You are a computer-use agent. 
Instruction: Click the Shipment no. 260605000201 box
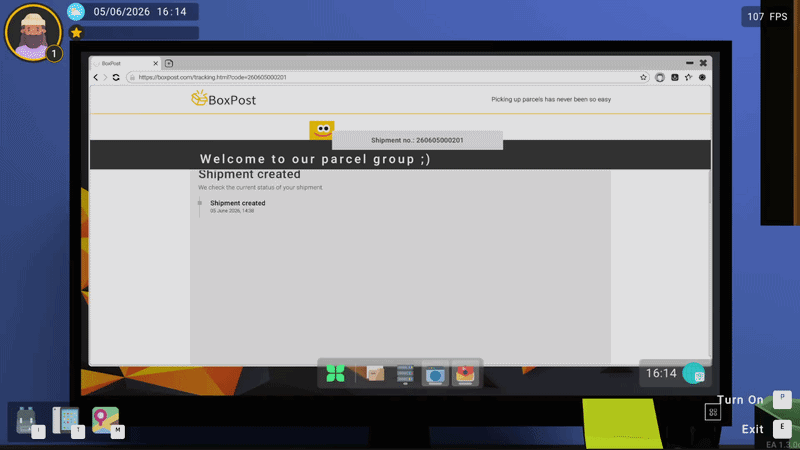pyautogui.click(x=417, y=140)
